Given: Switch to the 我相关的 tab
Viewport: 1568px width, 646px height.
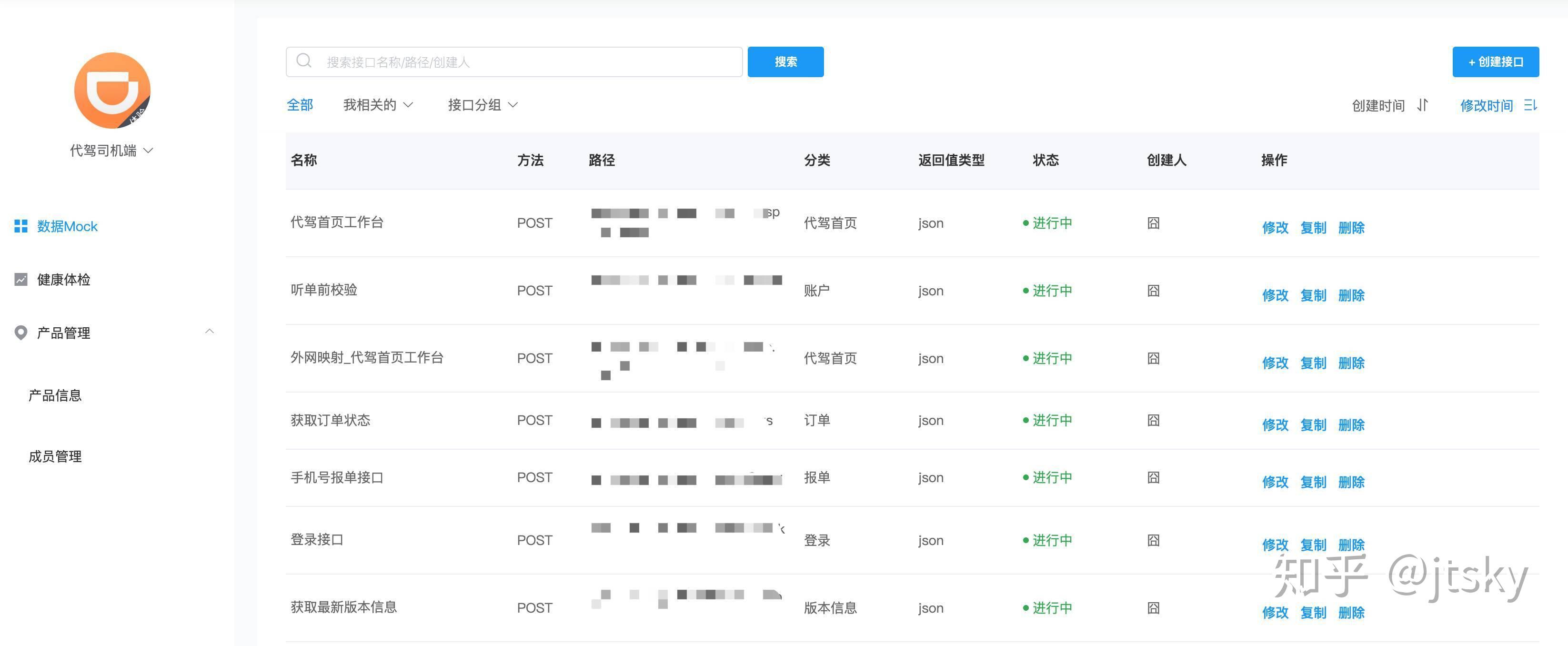Looking at the screenshot, I should [370, 104].
